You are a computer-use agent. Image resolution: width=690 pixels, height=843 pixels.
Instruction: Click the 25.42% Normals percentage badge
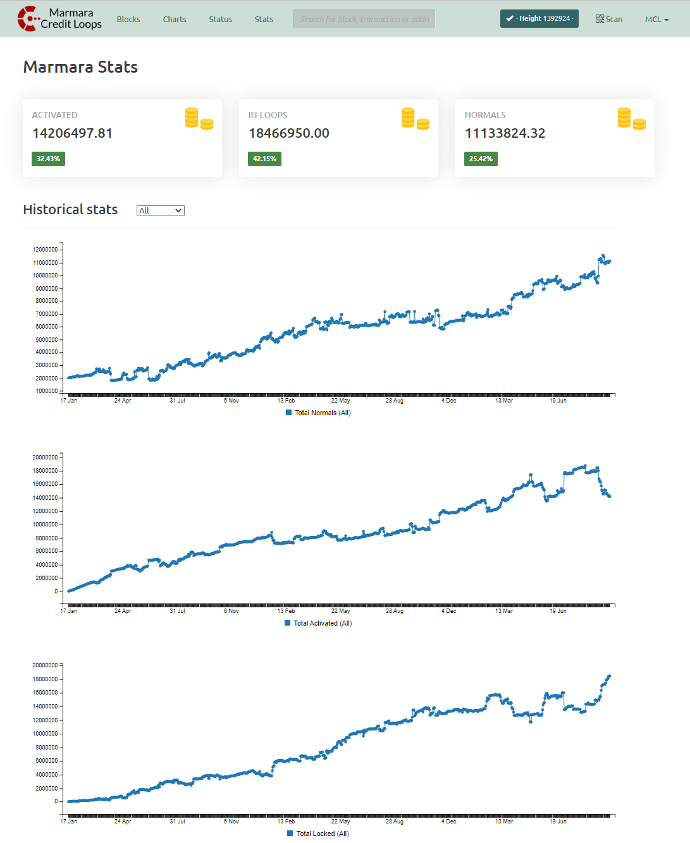coord(480,159)
